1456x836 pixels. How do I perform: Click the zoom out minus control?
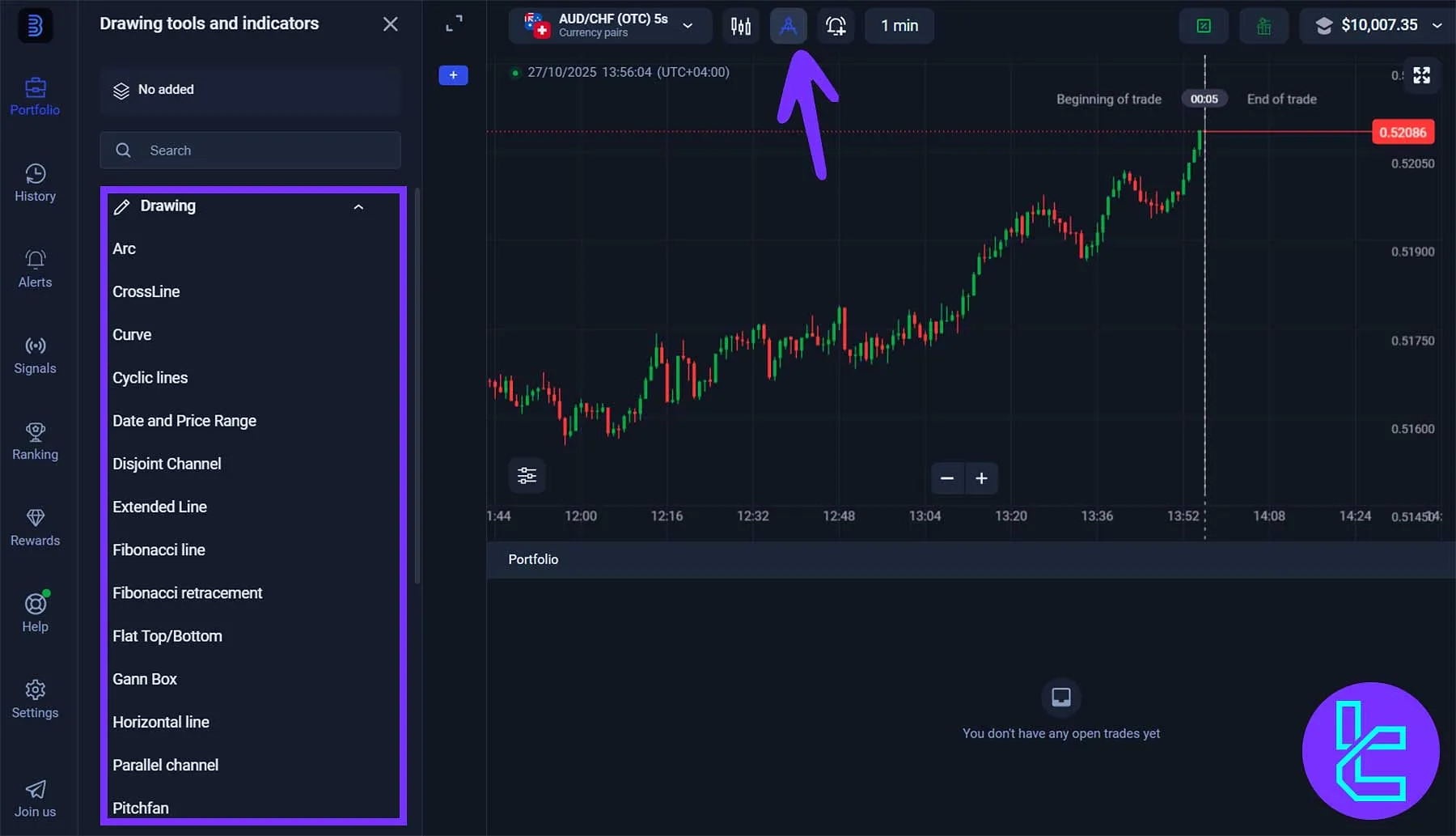pos(946,478)
